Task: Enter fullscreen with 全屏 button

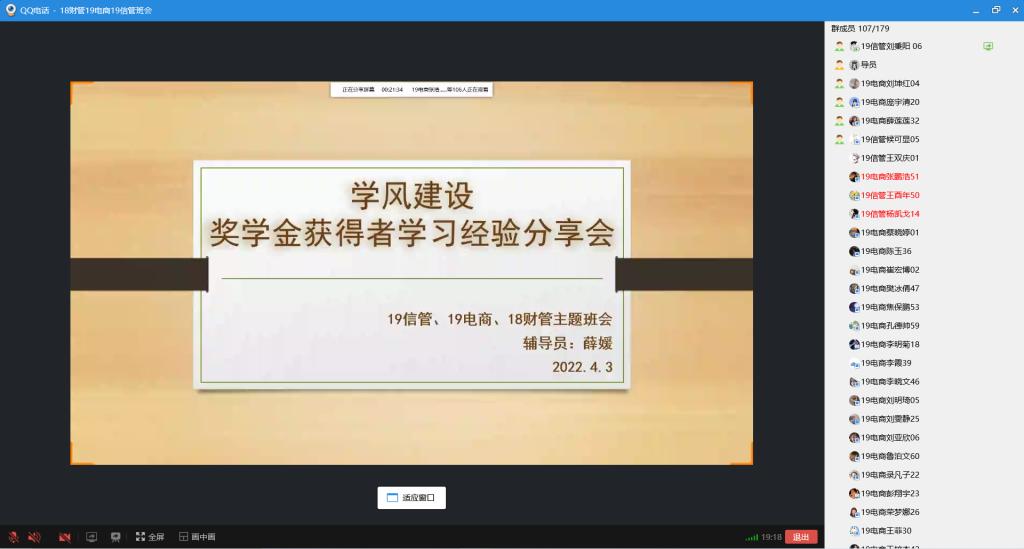Action: click(x=150, y=537)
